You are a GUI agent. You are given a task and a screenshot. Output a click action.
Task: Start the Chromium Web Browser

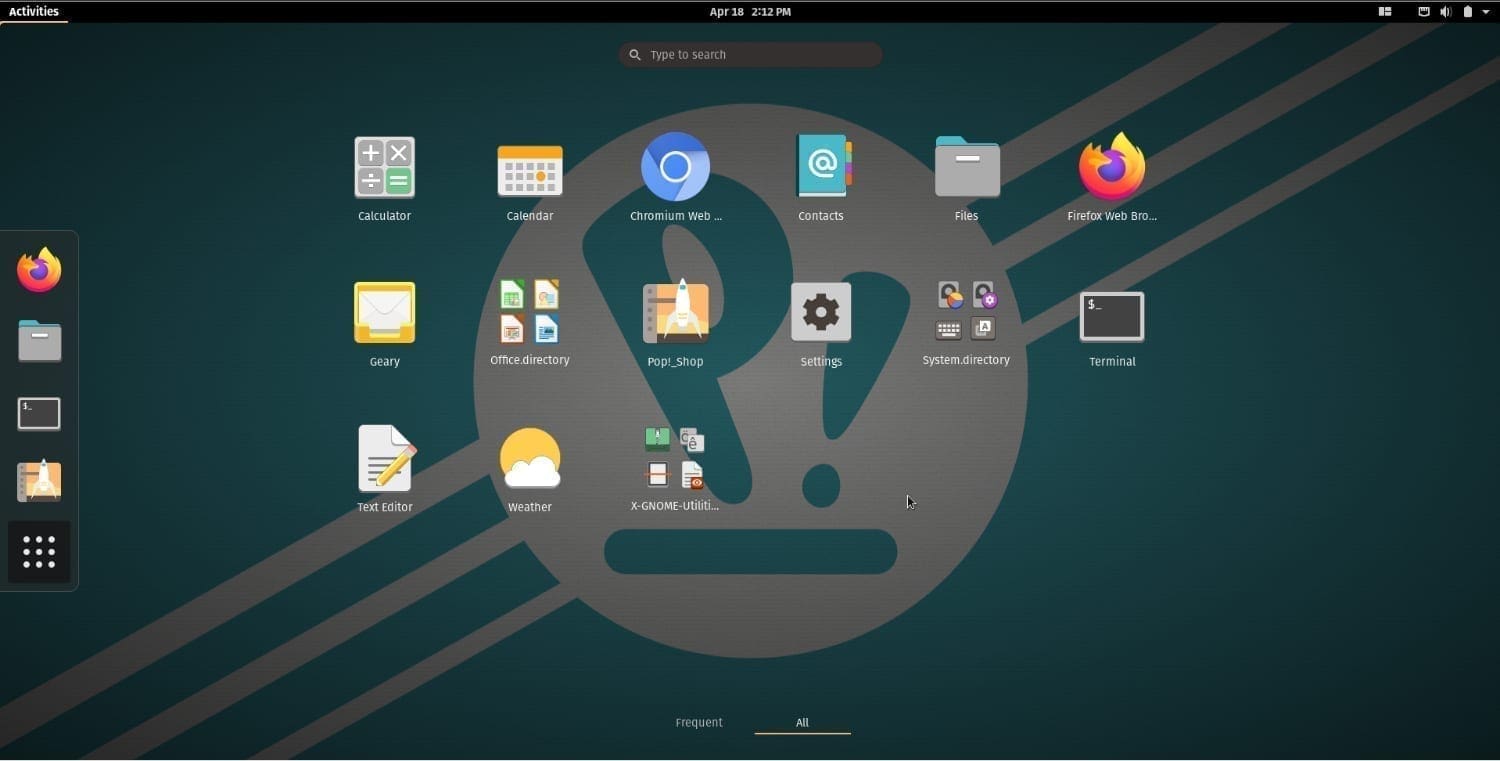tap(675, 167)
